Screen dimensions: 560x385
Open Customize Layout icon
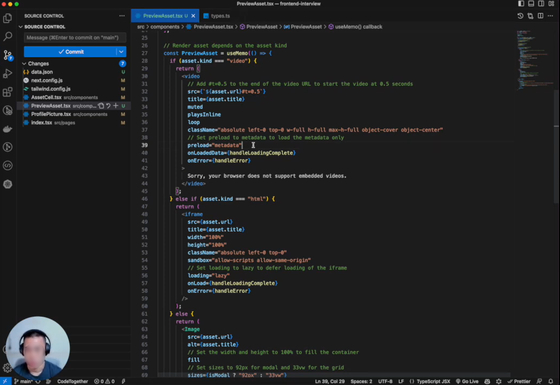tap(551, 4)
